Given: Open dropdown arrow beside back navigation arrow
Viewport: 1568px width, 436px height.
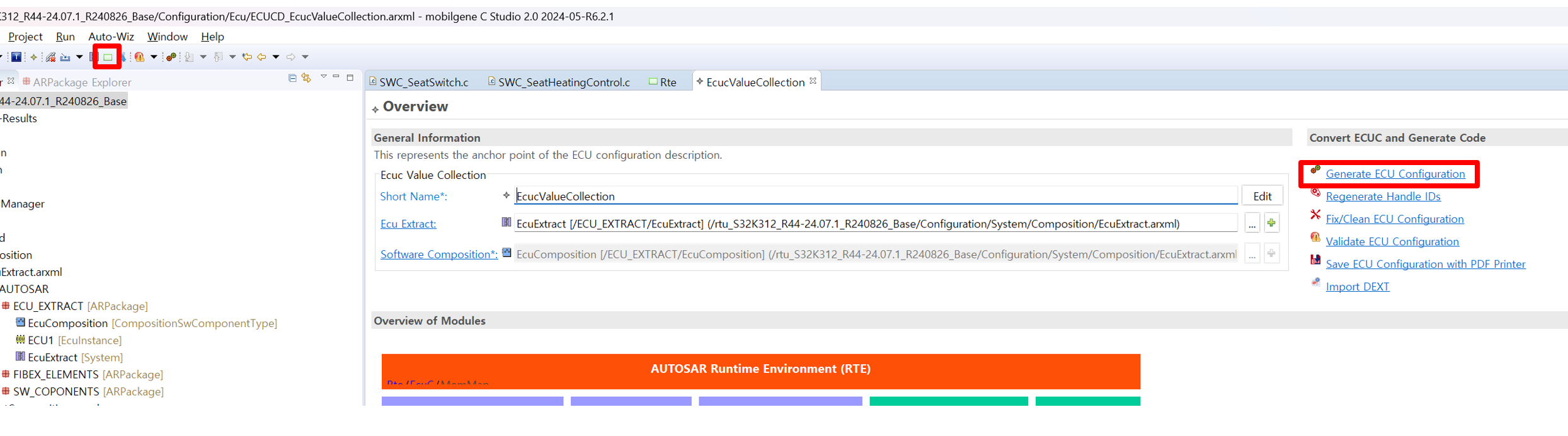Looking at the screenshot, I should [x=276, y=57].
